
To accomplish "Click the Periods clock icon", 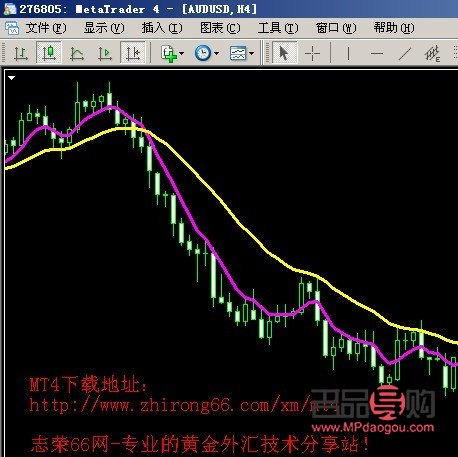I will coord(203,53).
